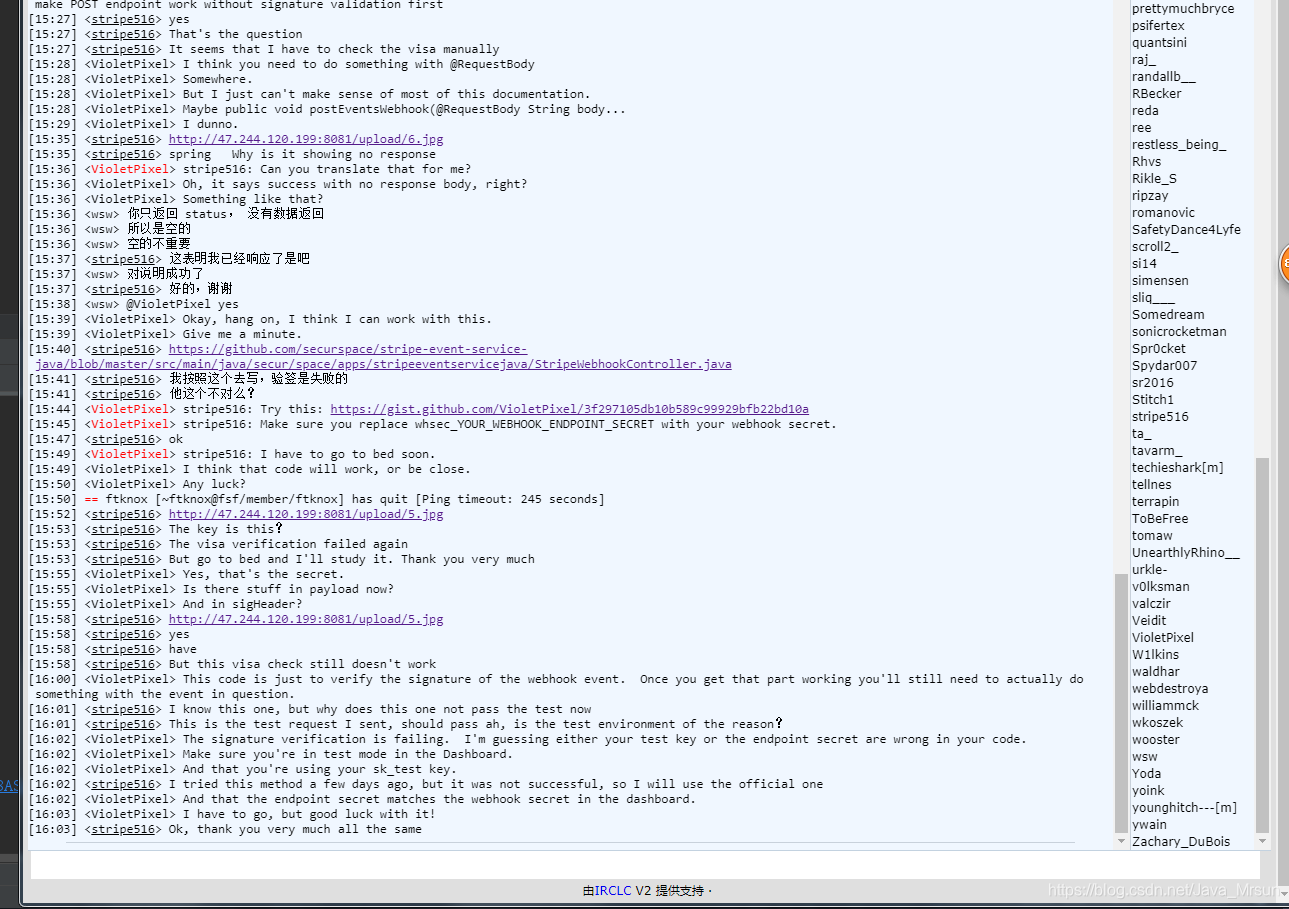
Task: Select user SafetyDance4Lyfe in the nick list
Action: tap(1186, 230)
